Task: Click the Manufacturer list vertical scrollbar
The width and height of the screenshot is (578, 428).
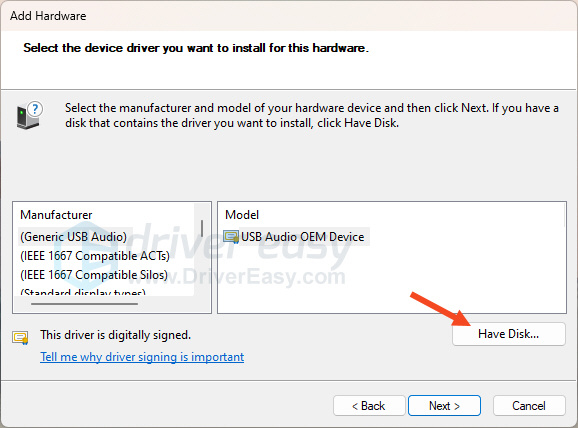Action: [202, 229]
